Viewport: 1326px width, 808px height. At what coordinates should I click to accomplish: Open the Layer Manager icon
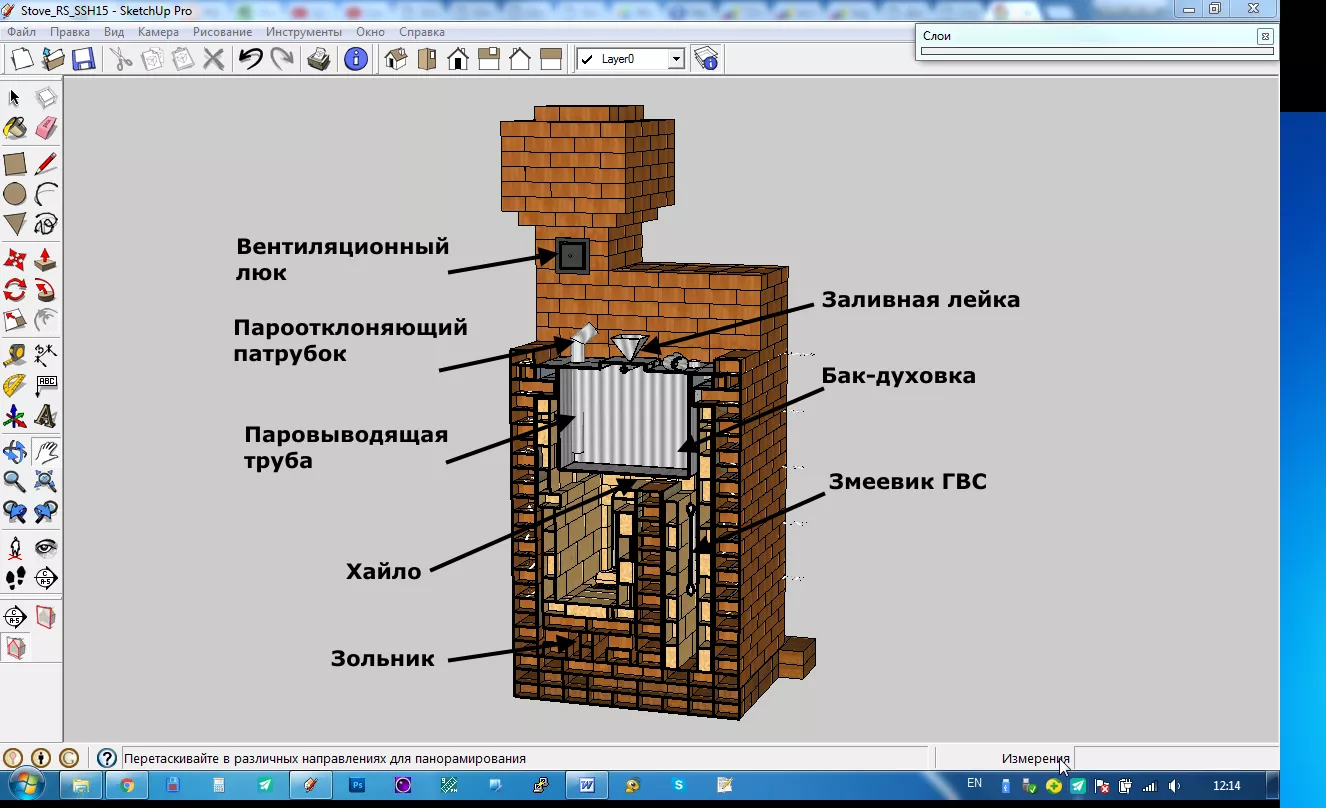coord(707,59)
